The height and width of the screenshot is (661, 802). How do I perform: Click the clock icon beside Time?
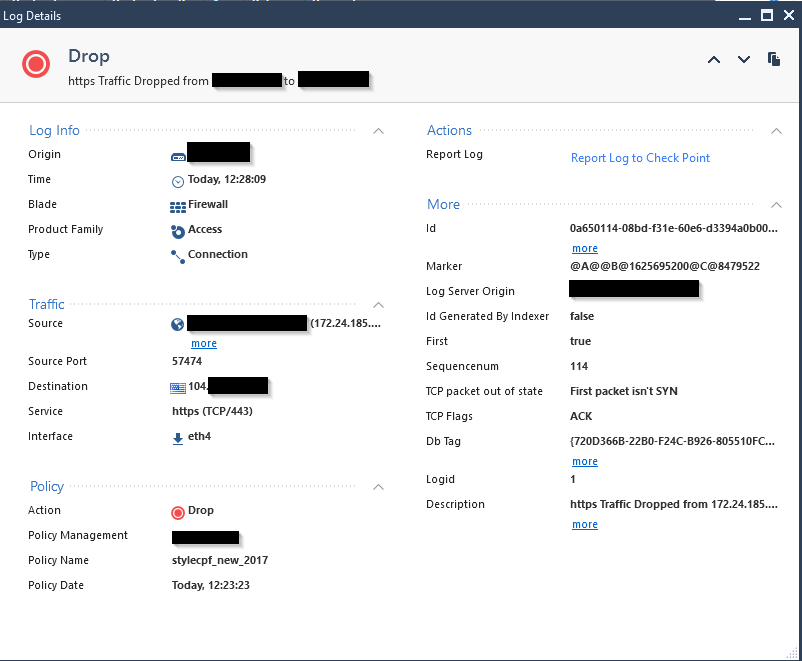coord(178,181)
